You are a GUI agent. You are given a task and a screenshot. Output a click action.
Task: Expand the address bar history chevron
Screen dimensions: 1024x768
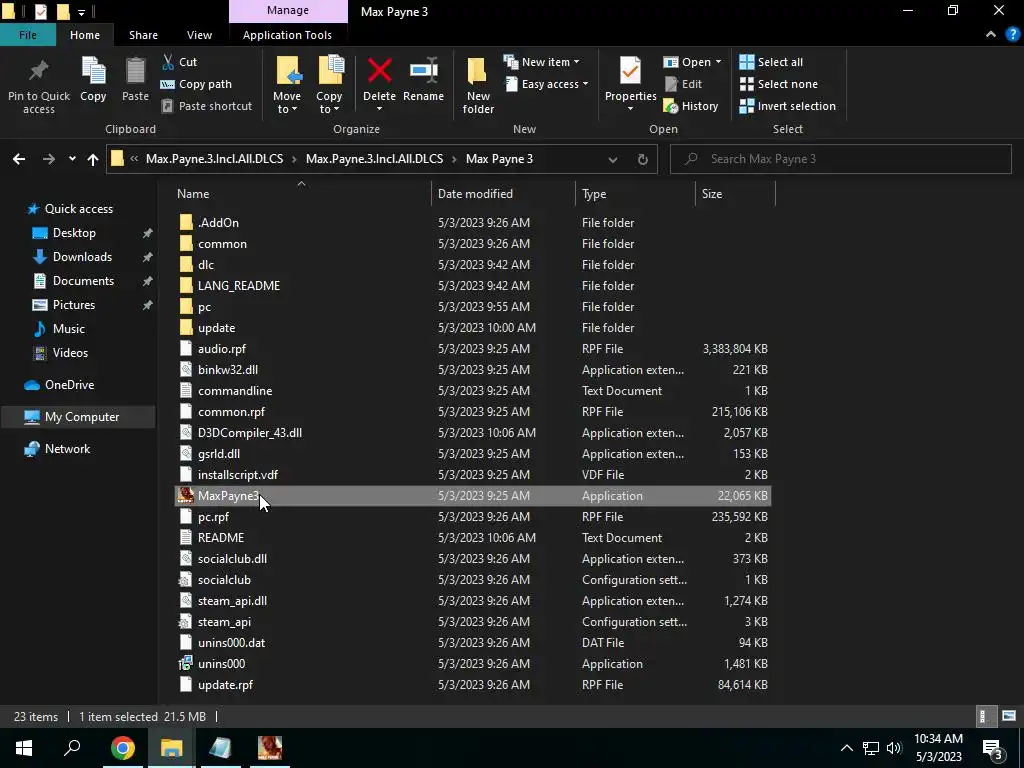coord(613,159)
